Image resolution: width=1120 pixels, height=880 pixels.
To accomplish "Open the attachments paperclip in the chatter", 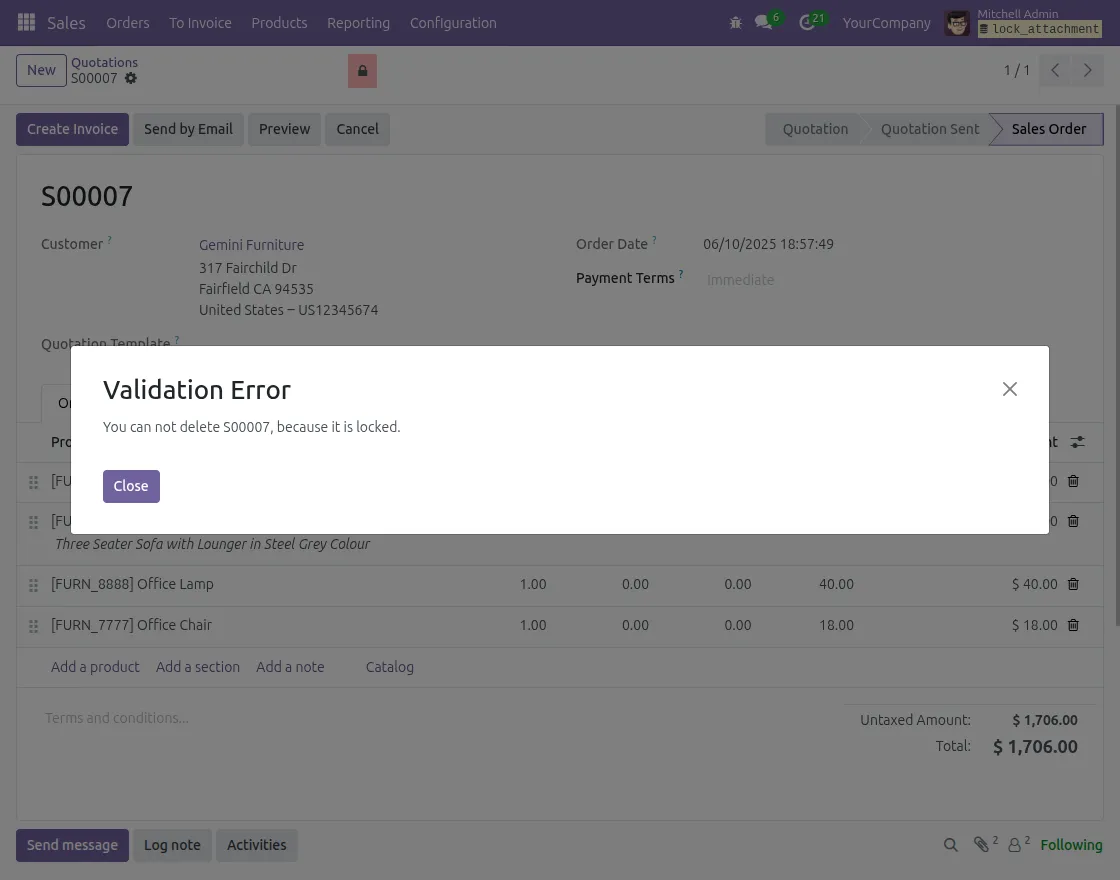I will [983, 845].
